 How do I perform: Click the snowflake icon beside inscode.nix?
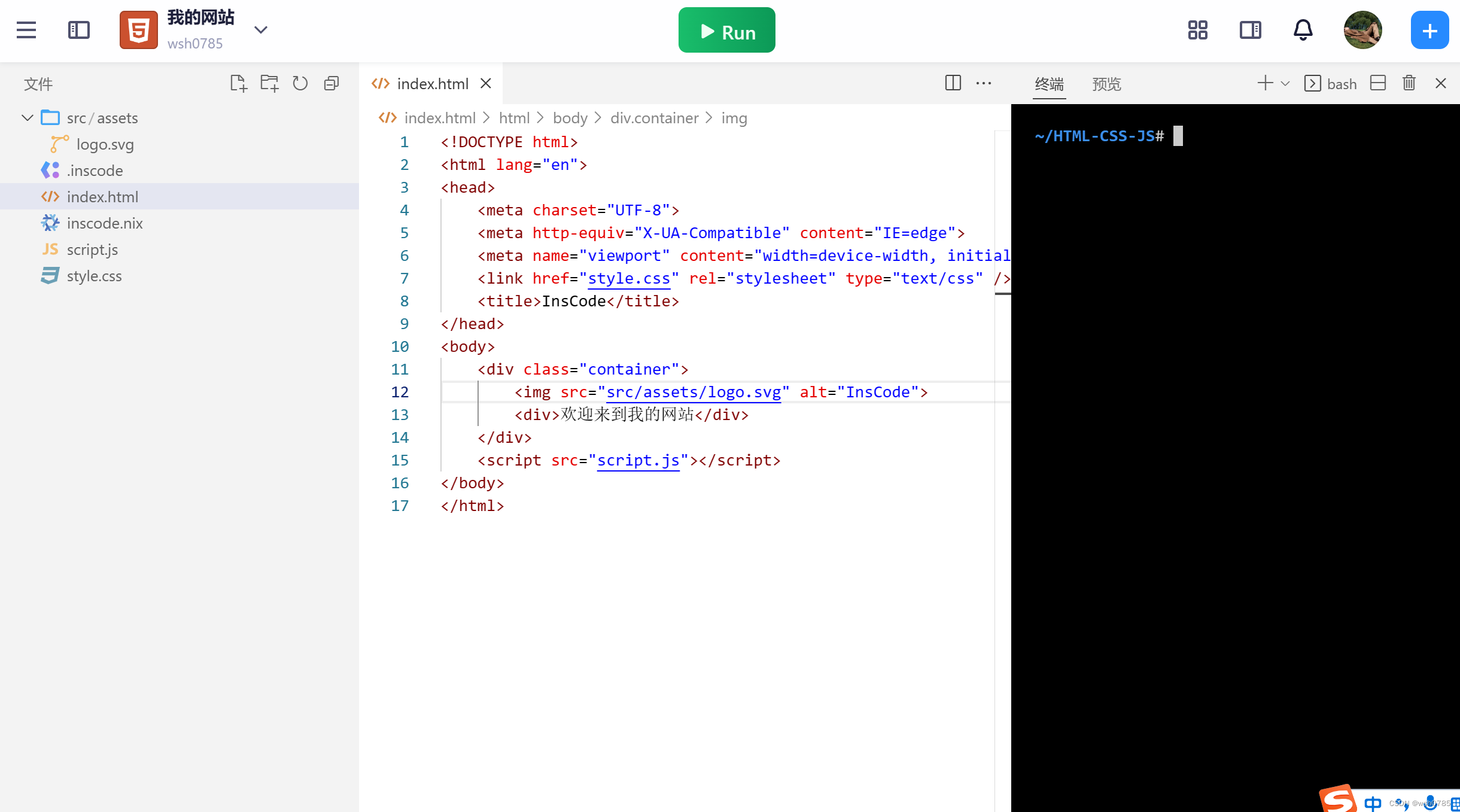(x=50, y=223)
